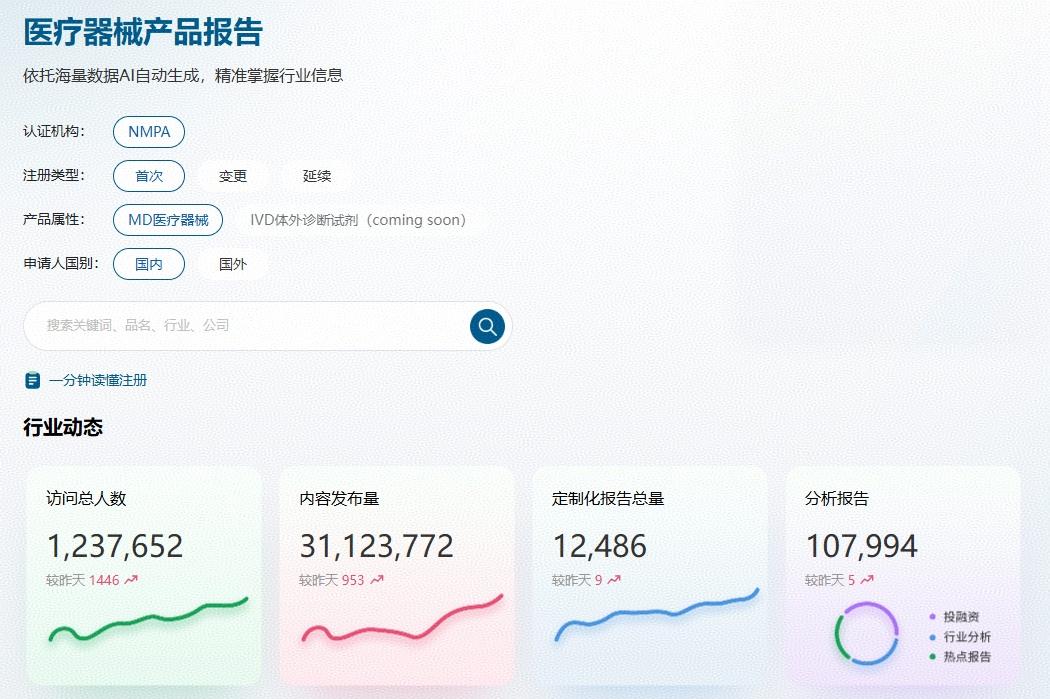
Task: Select IVD体外诊断试剂 product option
Action: 359,220
